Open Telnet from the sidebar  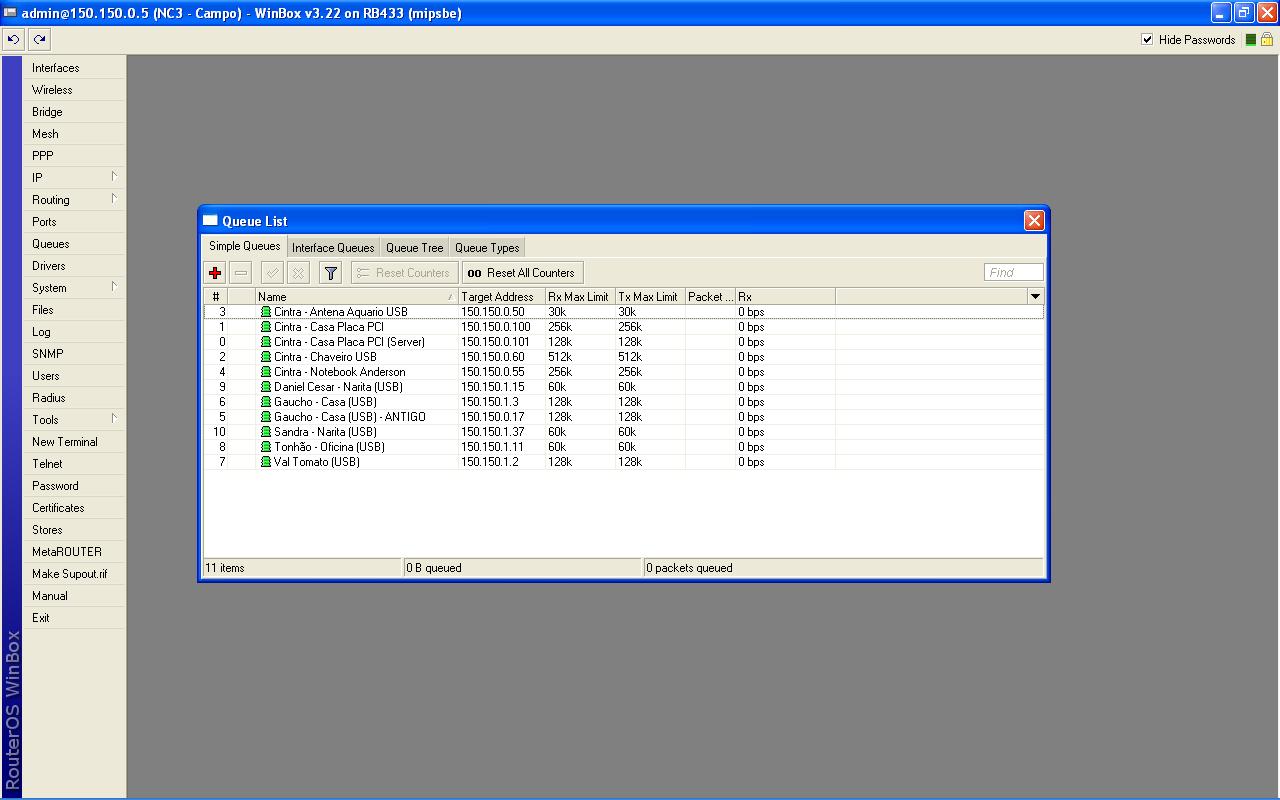pos(75,464)
